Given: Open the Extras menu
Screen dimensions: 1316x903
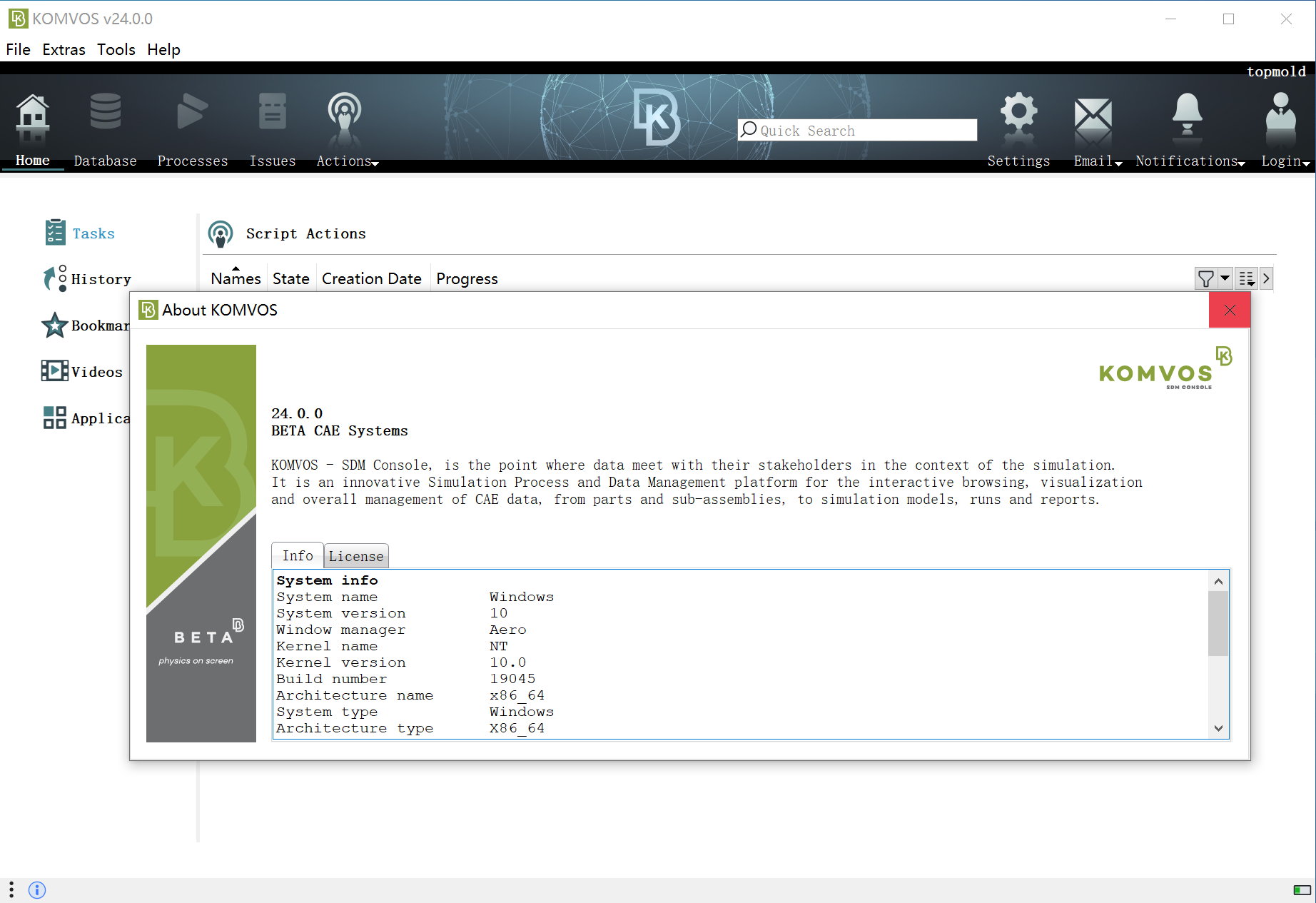Looking at the screenshot, I should click(64, 49).
